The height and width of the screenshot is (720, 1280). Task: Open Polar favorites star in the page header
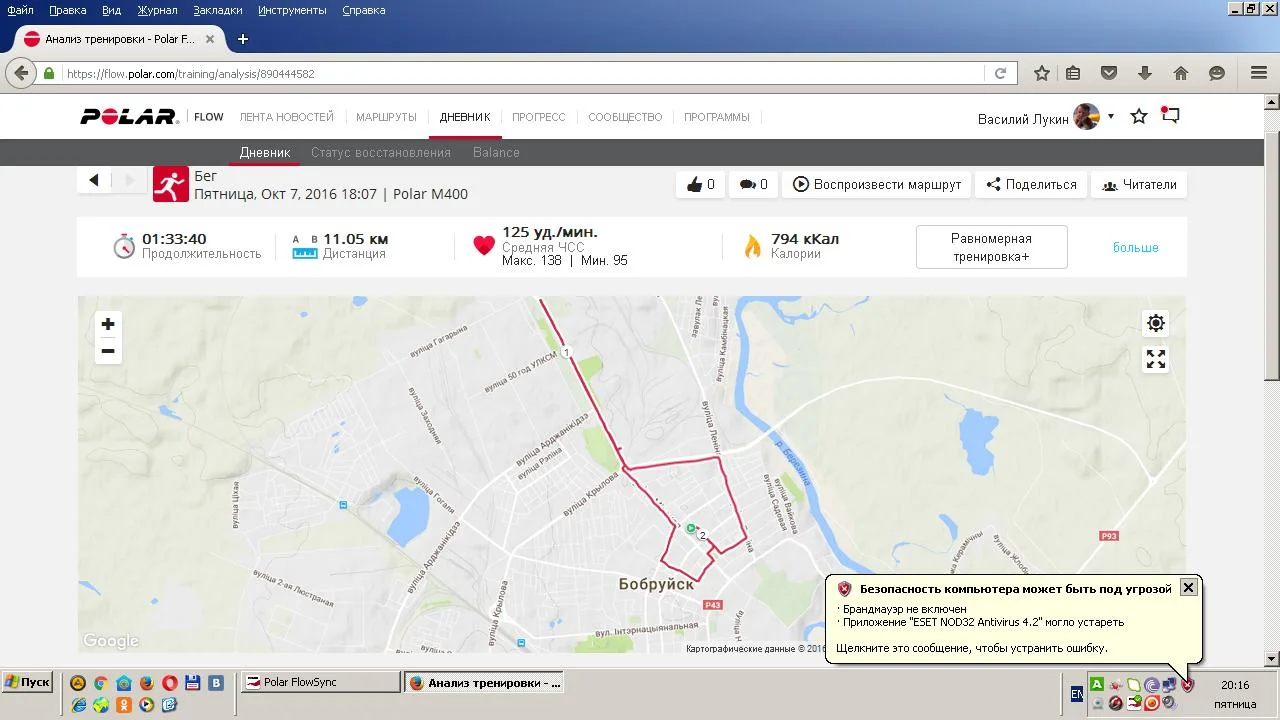pyautogui.click(x=1139, y=117)
